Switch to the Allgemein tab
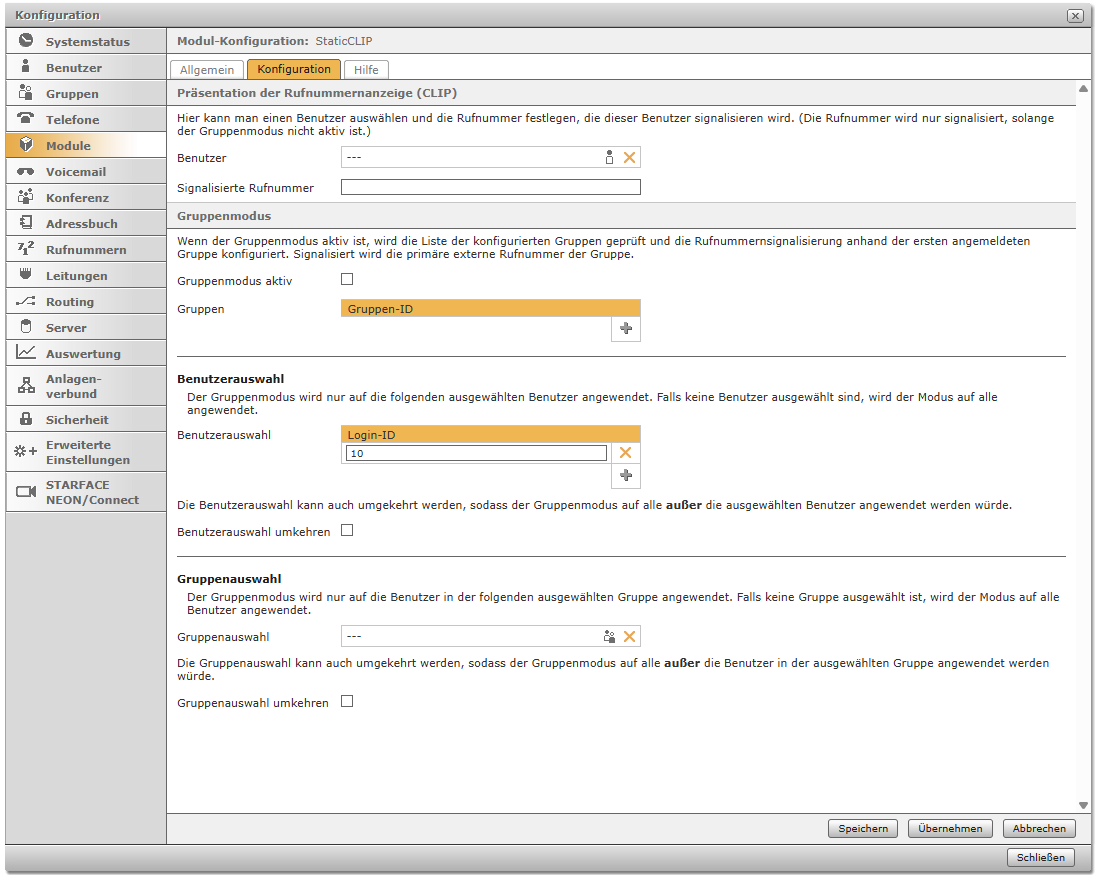The height and width of the screenshot is (880, 1100). [x=207, y=70]
